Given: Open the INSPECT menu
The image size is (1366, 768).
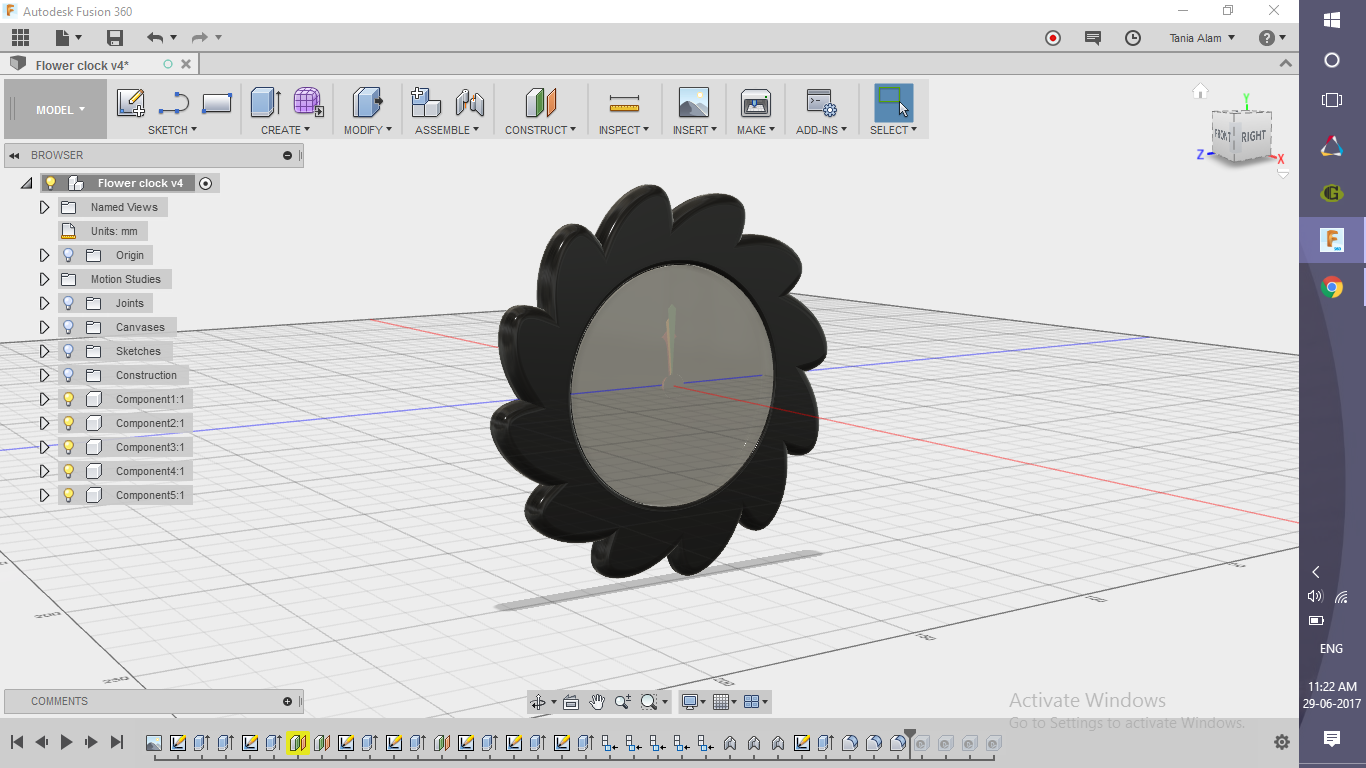Looking at the screenshot, I should (624, 130).
